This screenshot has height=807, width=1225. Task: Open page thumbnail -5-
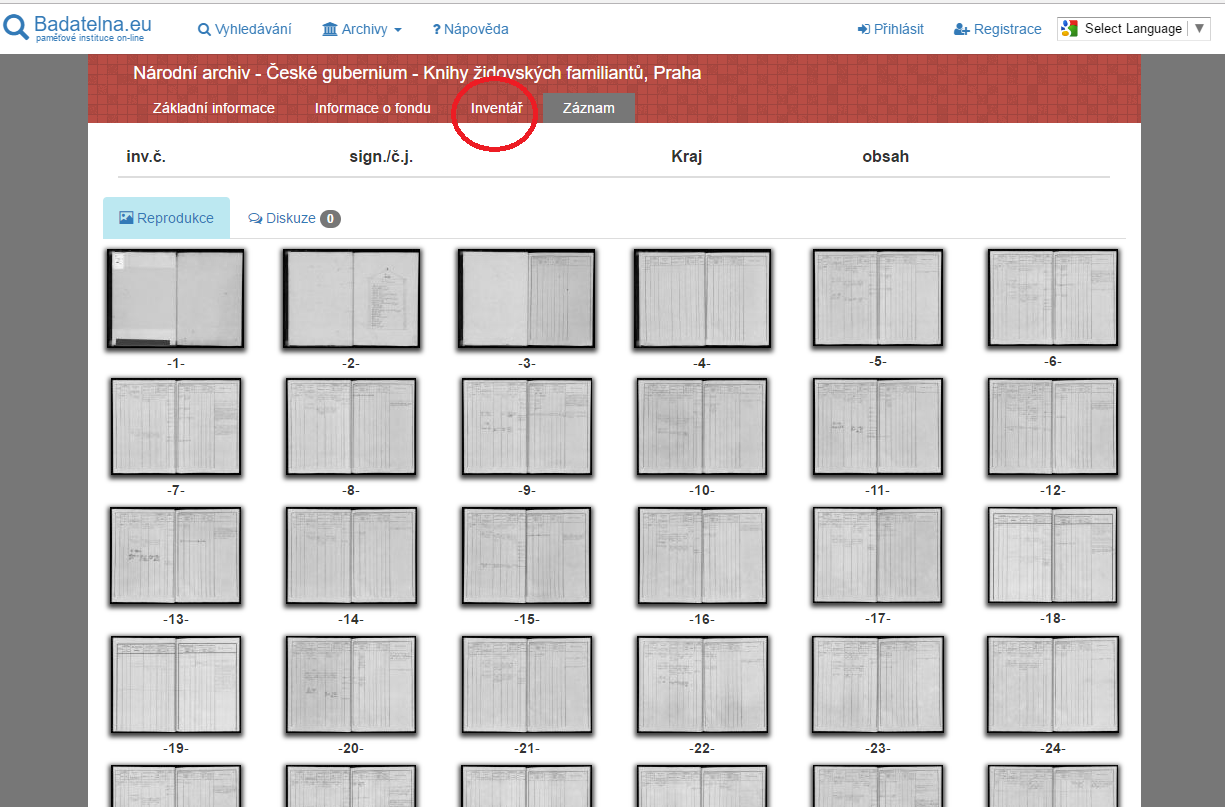click(x=878, y=298)
